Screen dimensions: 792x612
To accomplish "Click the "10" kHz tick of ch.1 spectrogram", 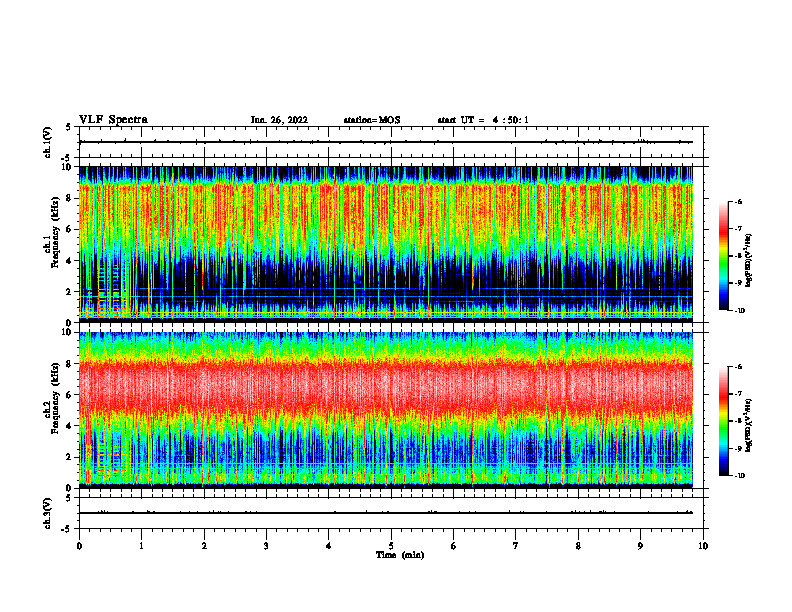I will (x=67, y=167).
